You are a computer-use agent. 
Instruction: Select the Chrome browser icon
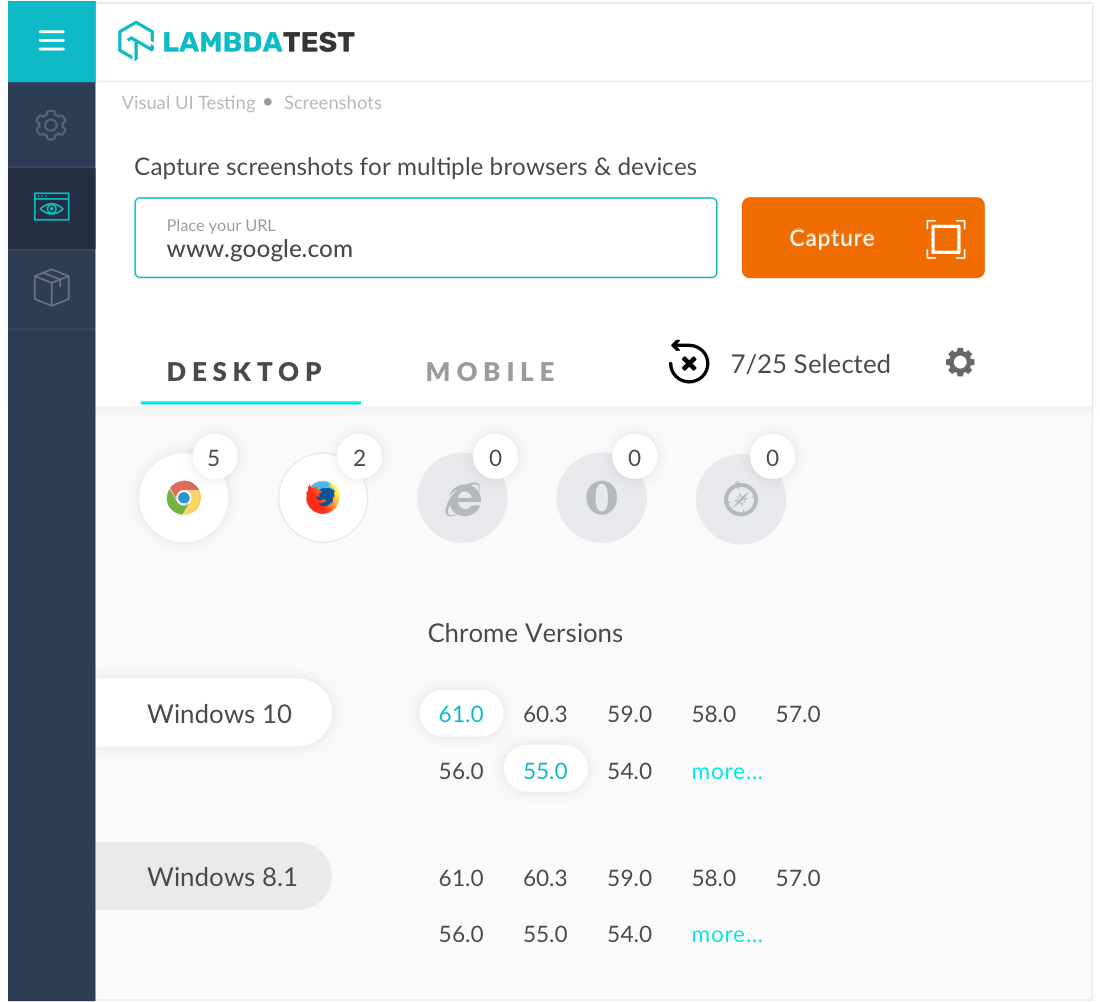184,497
